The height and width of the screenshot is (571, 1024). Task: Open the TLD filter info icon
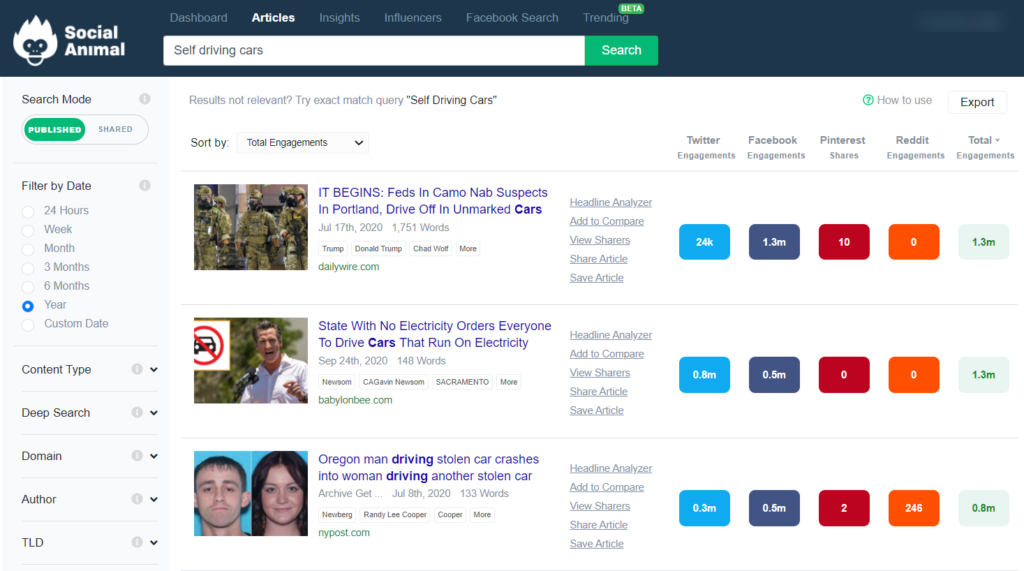coord(136,542)
